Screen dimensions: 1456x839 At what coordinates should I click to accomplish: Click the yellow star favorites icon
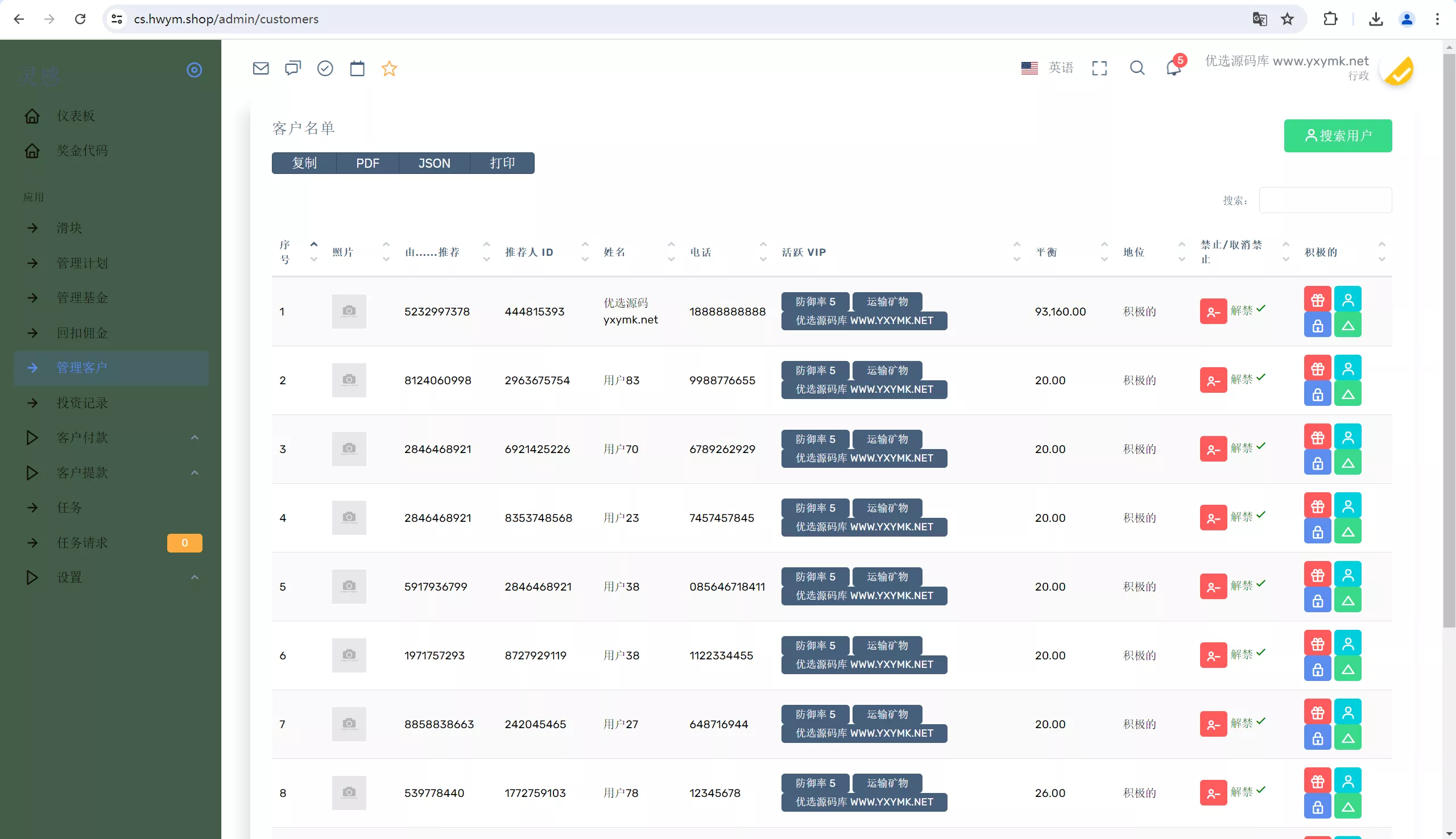(x=389, y=69)
